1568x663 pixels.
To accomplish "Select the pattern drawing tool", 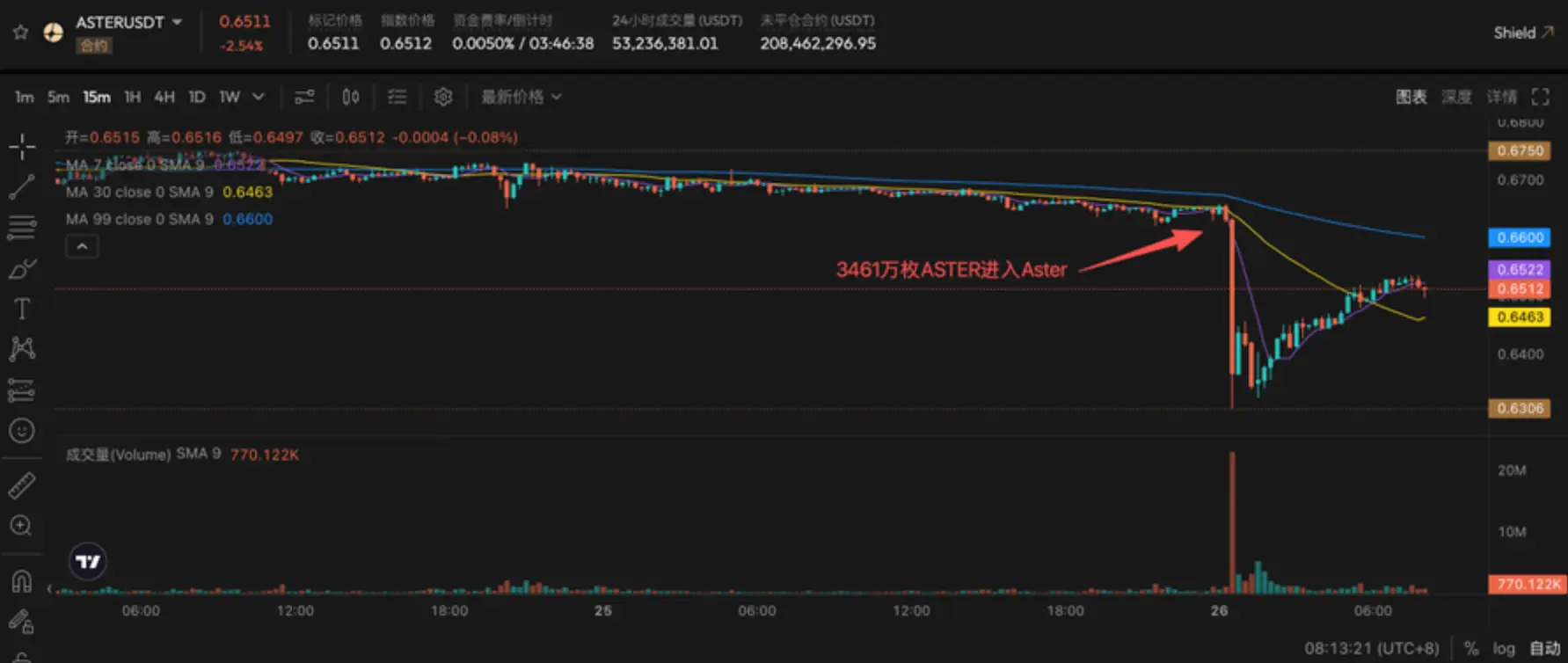I will tap(22, 349).
